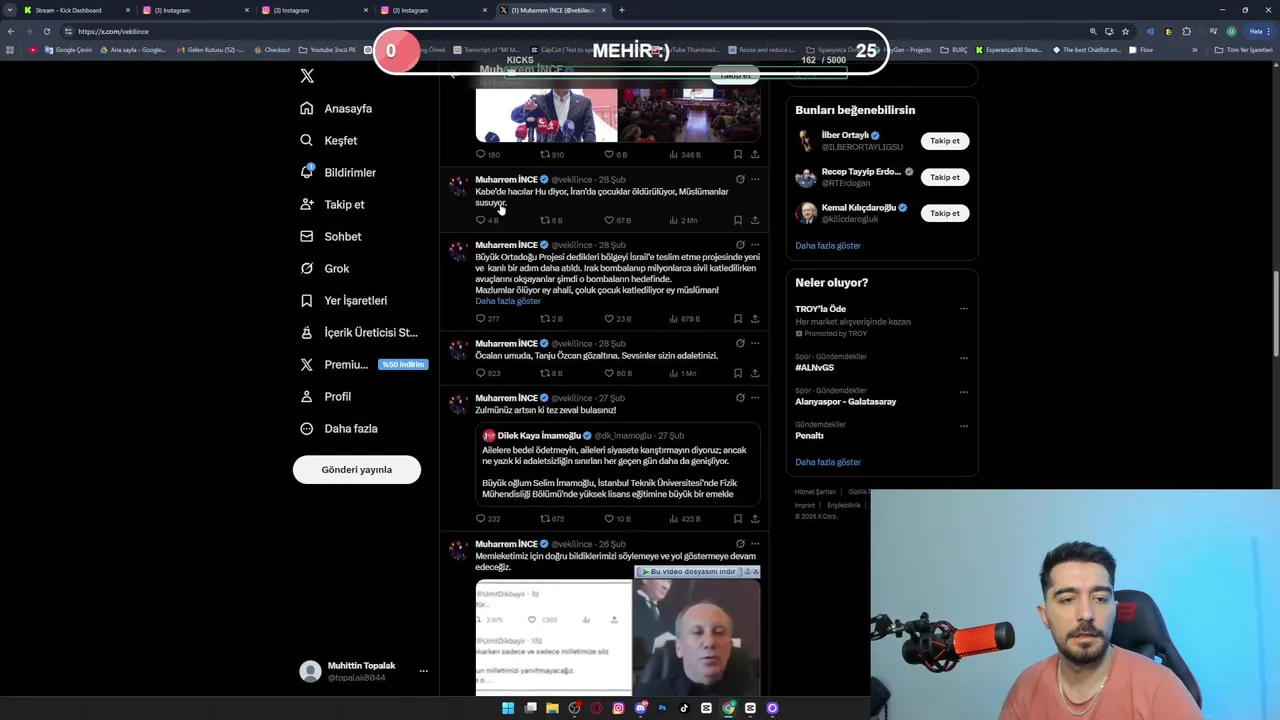Open Grok icon on Kabe'de hacılar tweet
The width and height of the screenshot is (1280, 720).
point(740,180)
